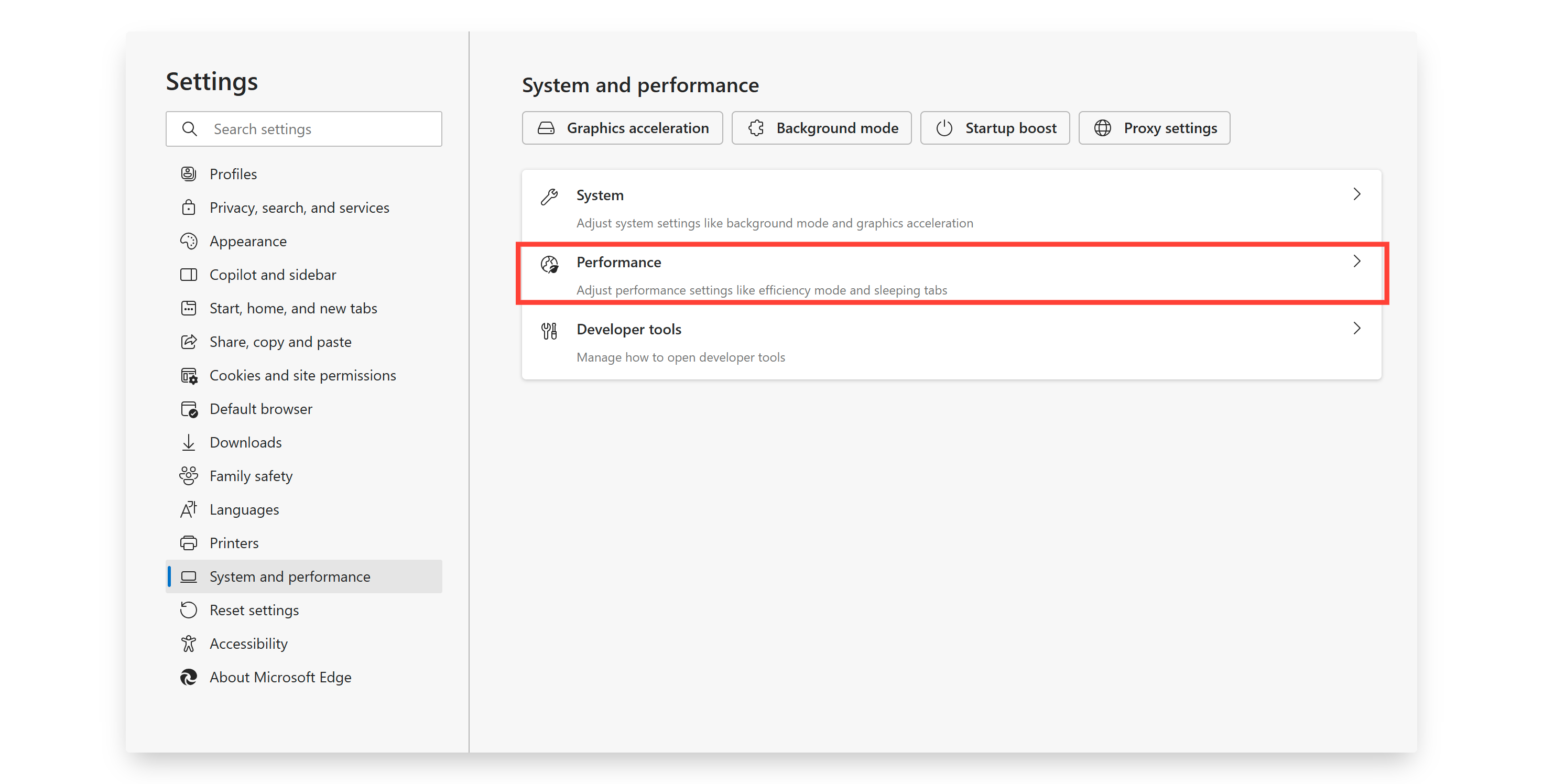Click the globe icon in Proxy settings
This screenshot has height=784, width=1543.
pyautogui.click(x=1103, y=128)
